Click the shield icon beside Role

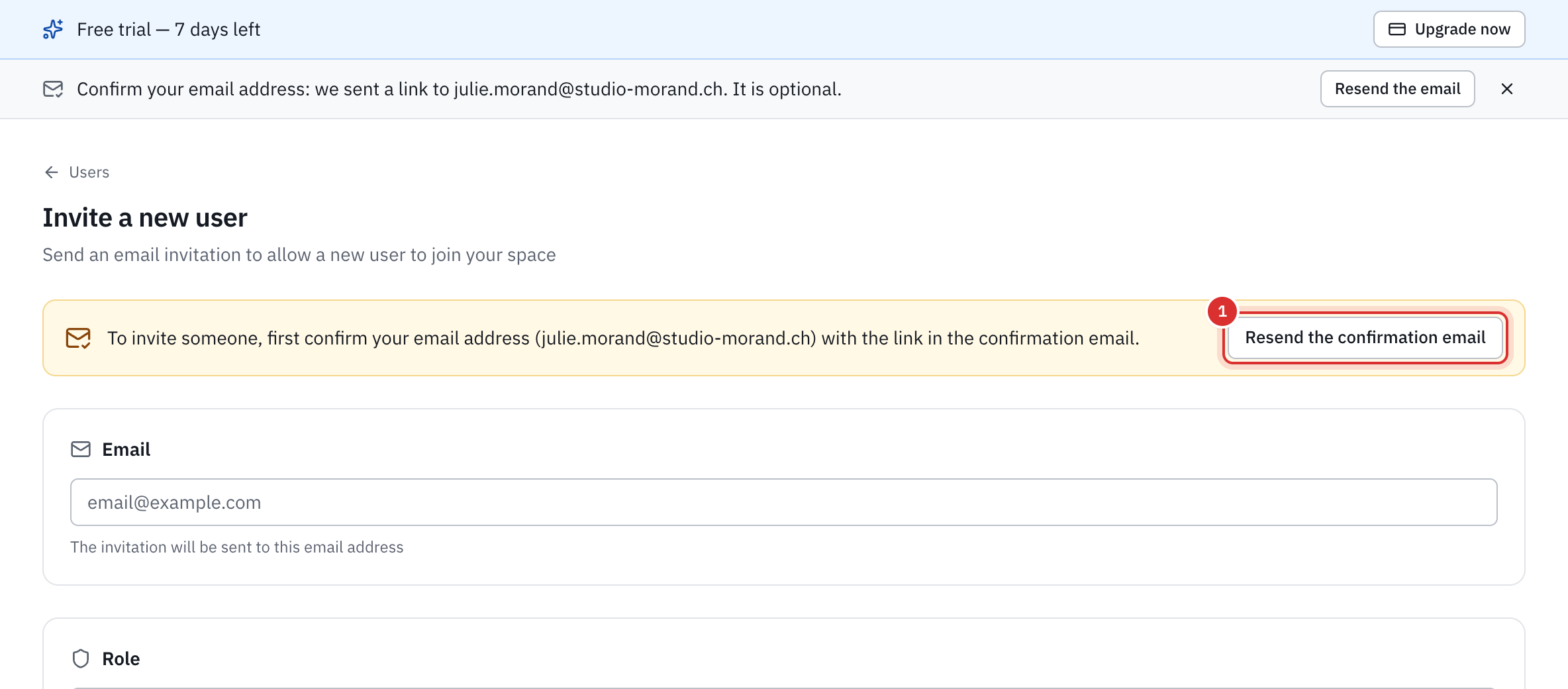tap(81, 659)
